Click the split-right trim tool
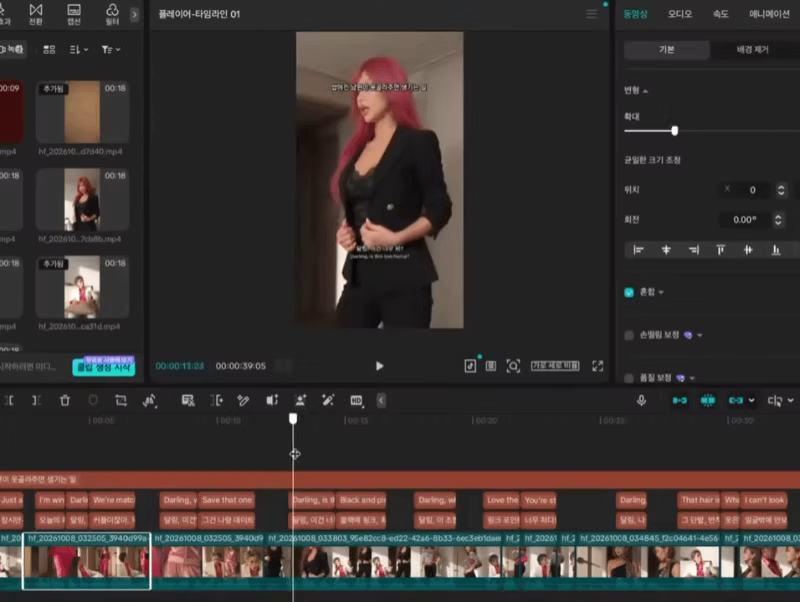The width and height of the screenshot is (800, 602). coord(36,400)
